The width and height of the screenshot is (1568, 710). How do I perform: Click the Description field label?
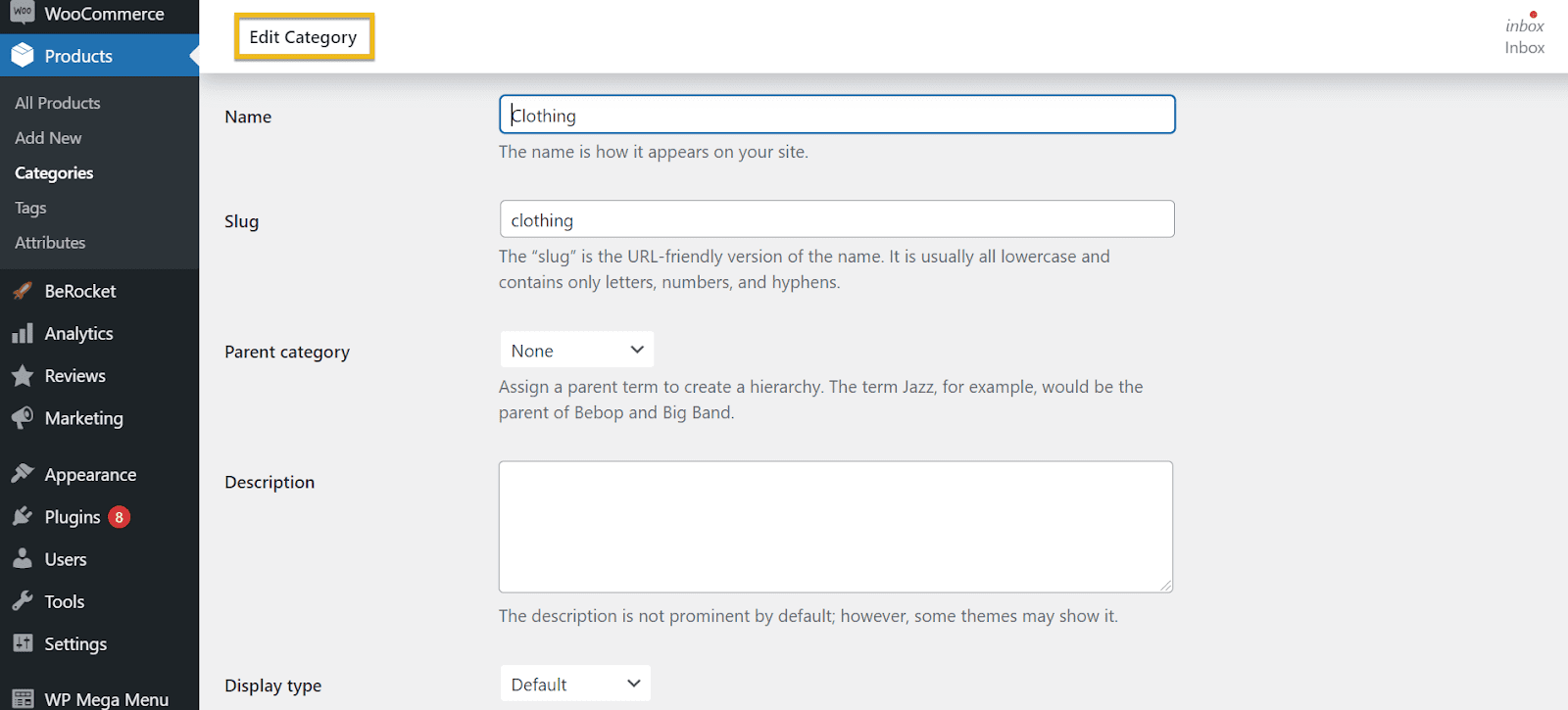[x=269, y=482]
